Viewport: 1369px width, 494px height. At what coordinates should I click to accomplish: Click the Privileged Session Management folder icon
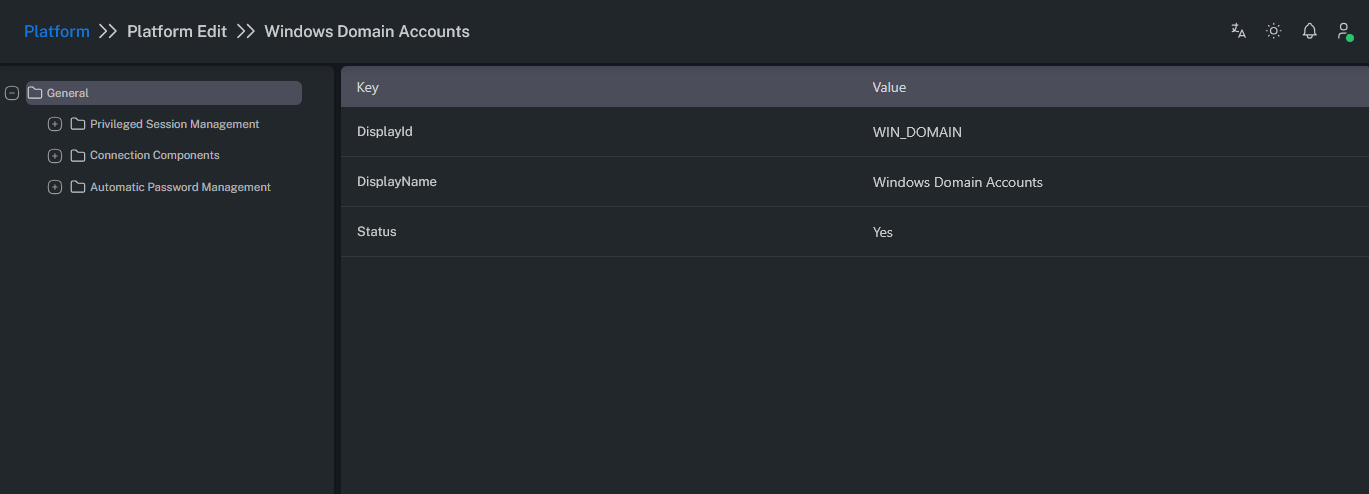tap(78, 124)
